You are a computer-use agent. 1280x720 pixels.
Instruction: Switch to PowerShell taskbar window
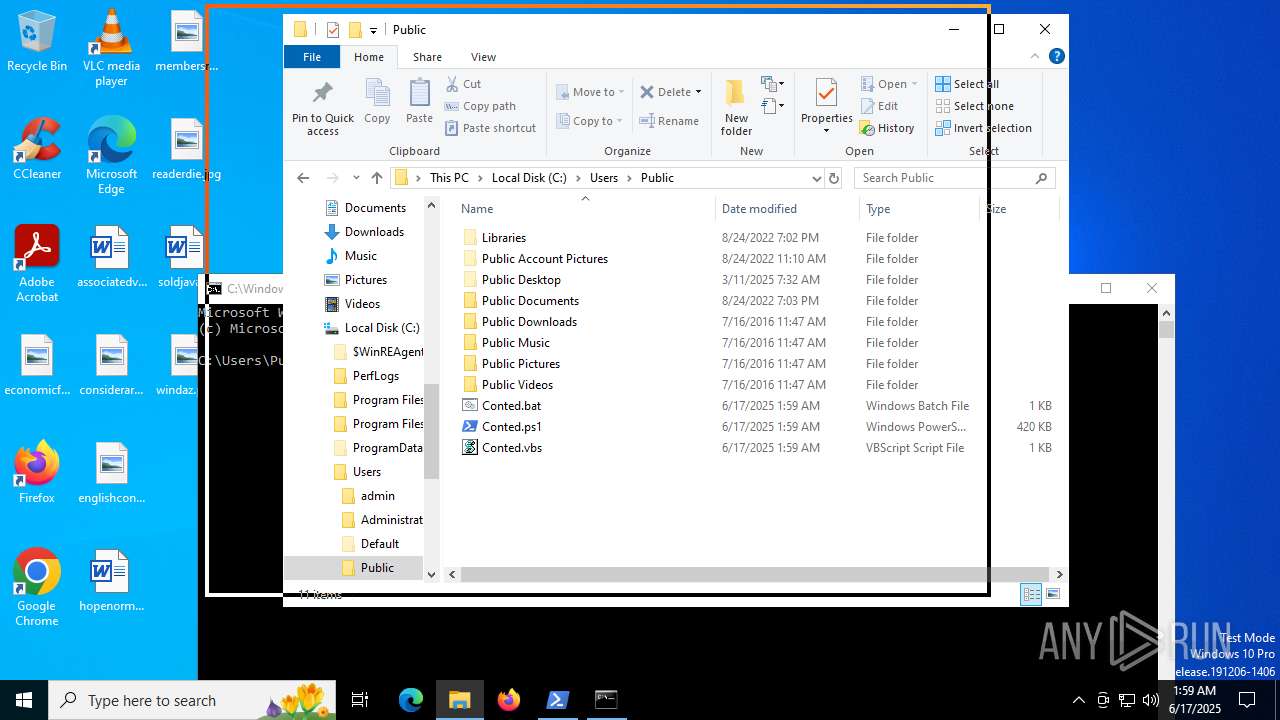(558, 700)
